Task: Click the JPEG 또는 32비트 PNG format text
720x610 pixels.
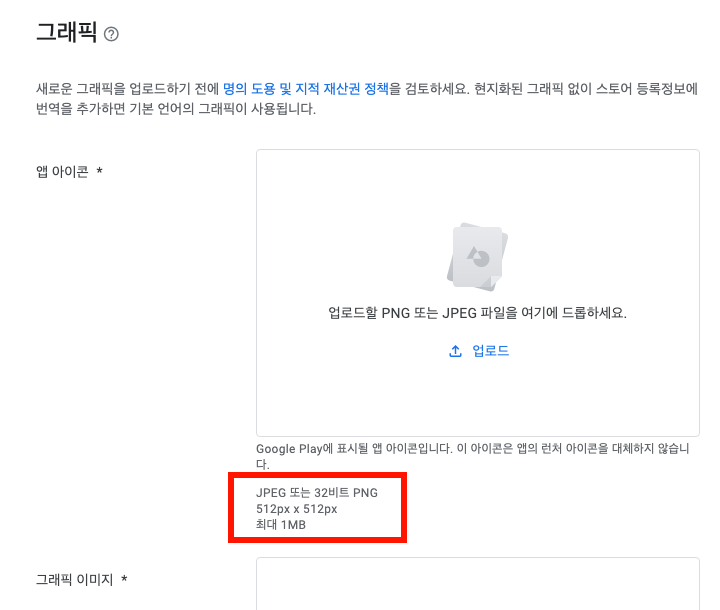Action: coord(317,493)
